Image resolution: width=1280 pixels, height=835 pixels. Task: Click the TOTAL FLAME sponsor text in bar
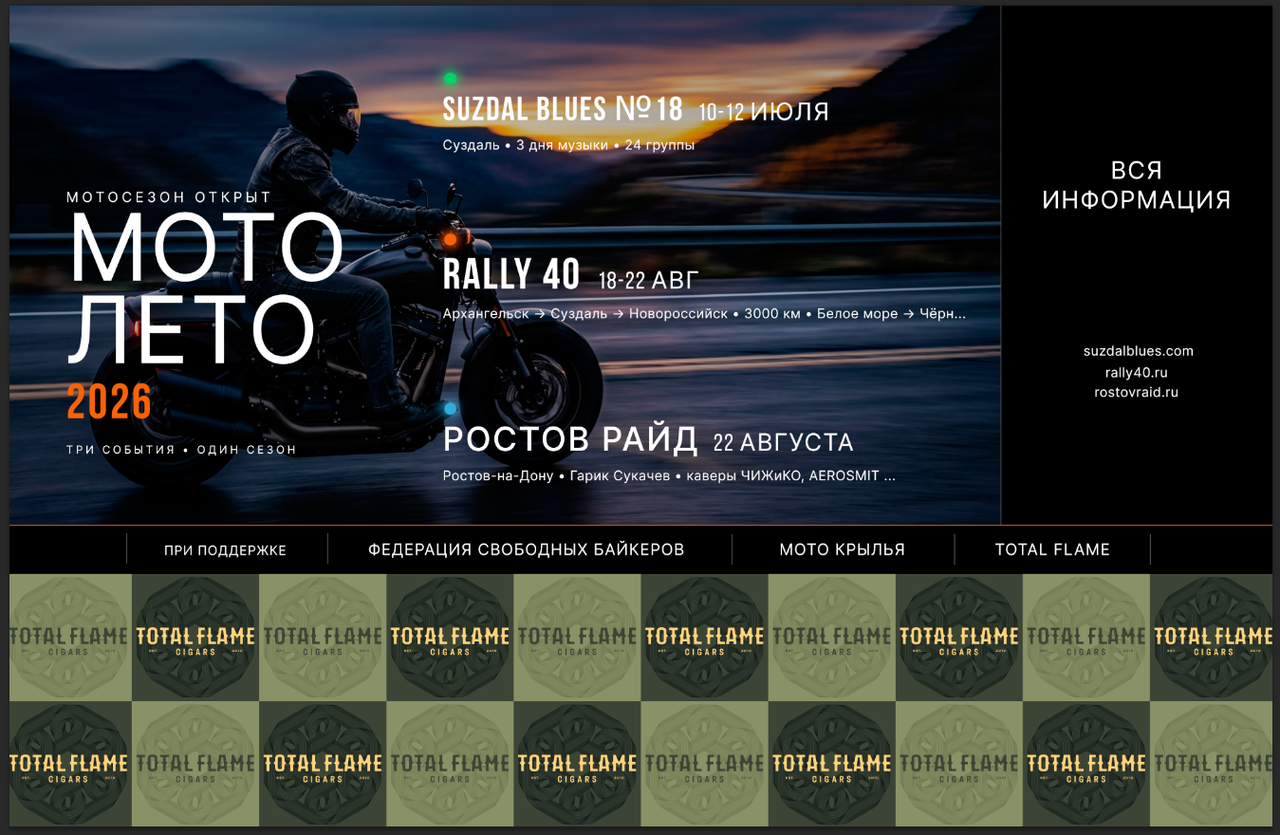[x=1052, y=549]
